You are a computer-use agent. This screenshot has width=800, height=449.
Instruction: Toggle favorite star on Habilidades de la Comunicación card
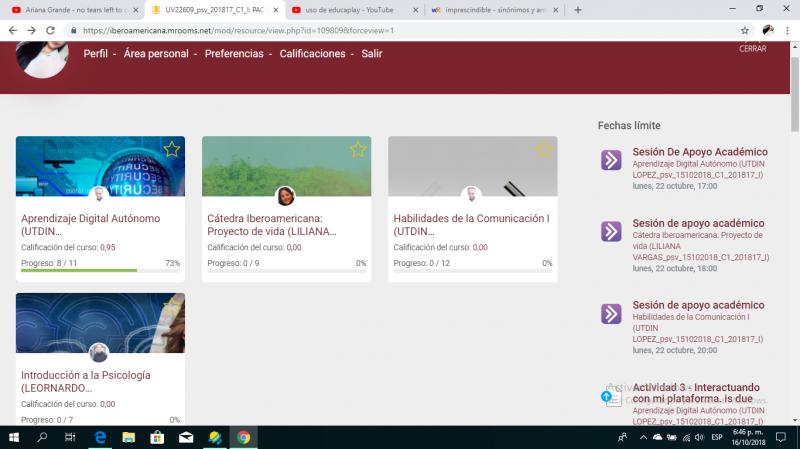point(544,149)
